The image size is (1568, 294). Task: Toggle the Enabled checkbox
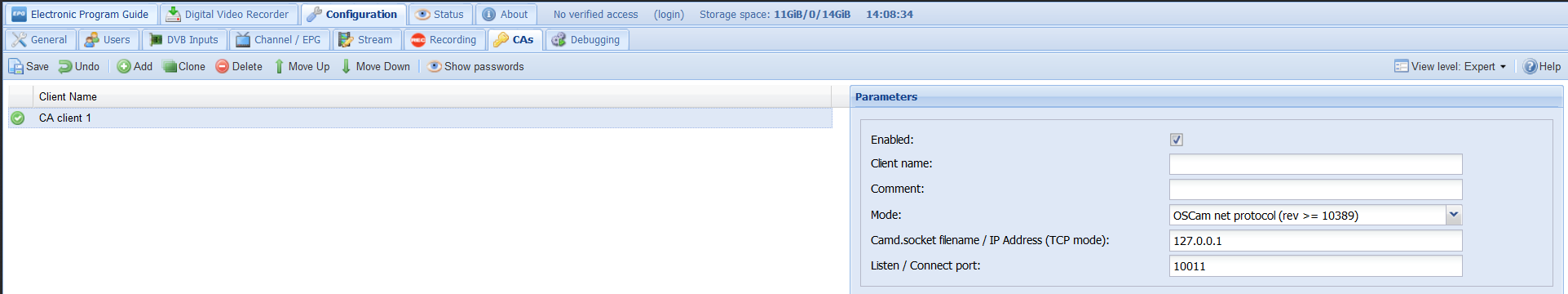1177,140
